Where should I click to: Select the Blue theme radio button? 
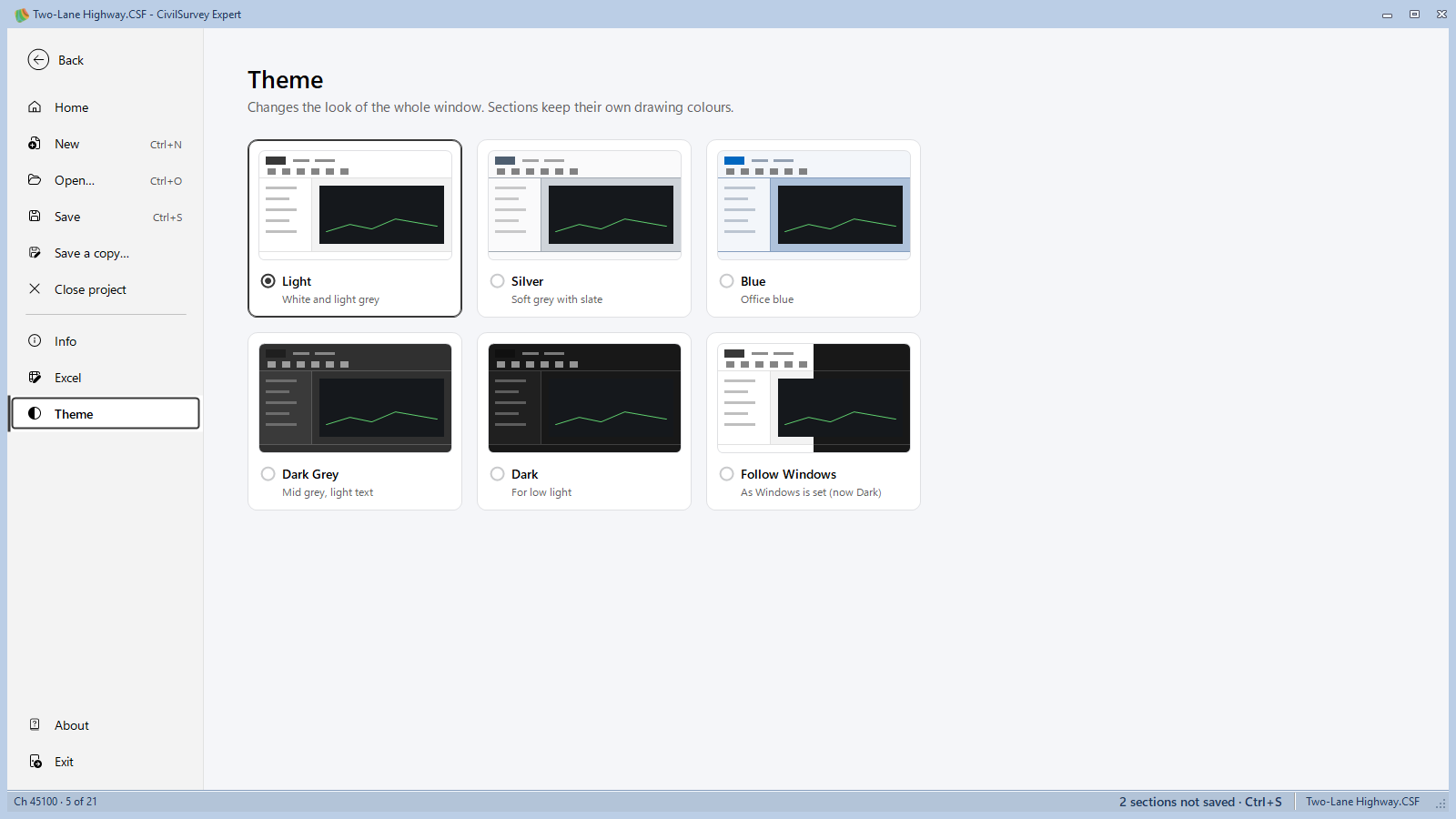pos(727,281)
